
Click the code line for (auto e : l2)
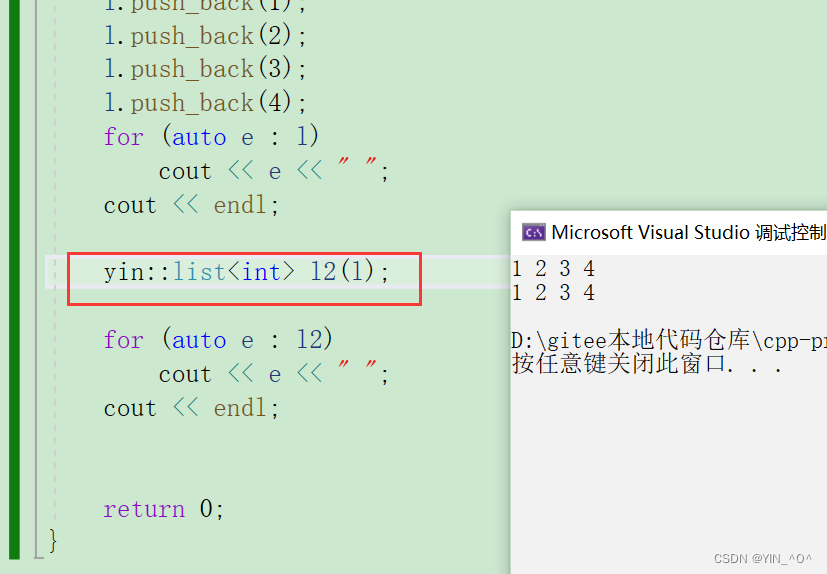218,339
